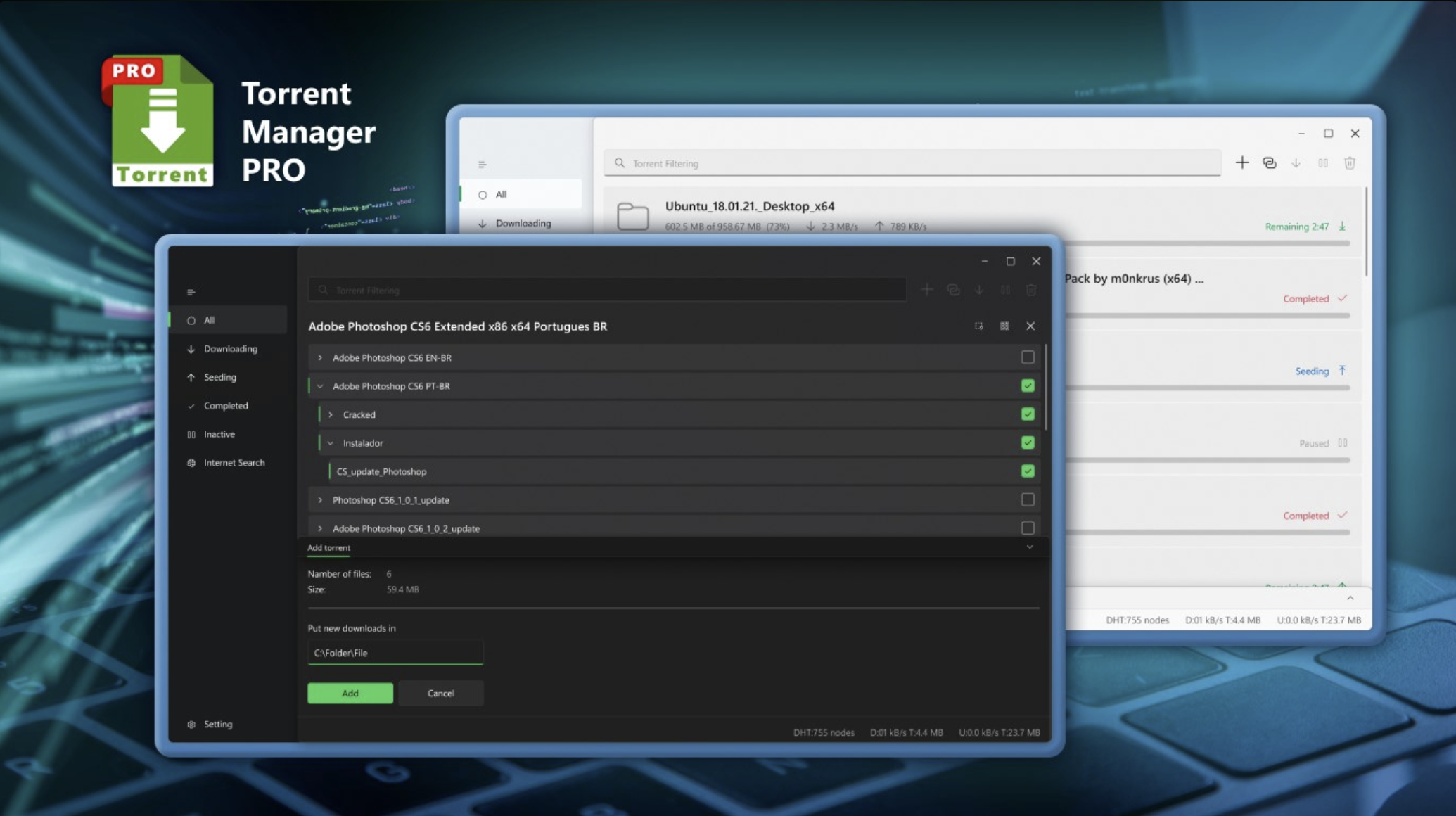Click the plus add icon in dark window toolbar

pos(927,290)
